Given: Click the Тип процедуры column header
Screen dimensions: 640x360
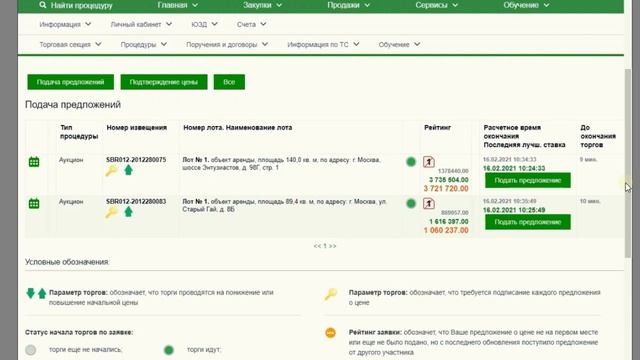Looking at the screenshot, I should (x=79, y=132).
